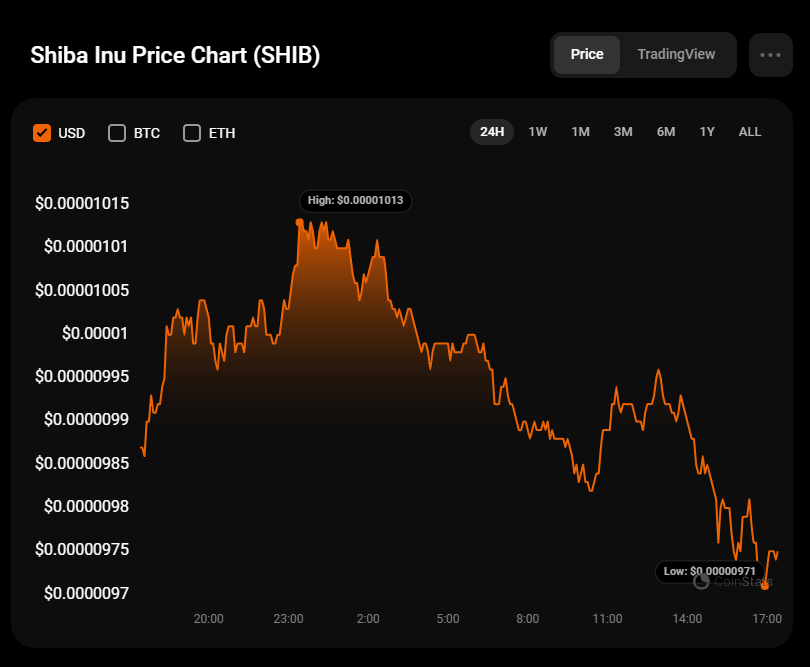The image size is (810, 667).
Task: Switch to the TradingView tab
Action: [676, 54]
